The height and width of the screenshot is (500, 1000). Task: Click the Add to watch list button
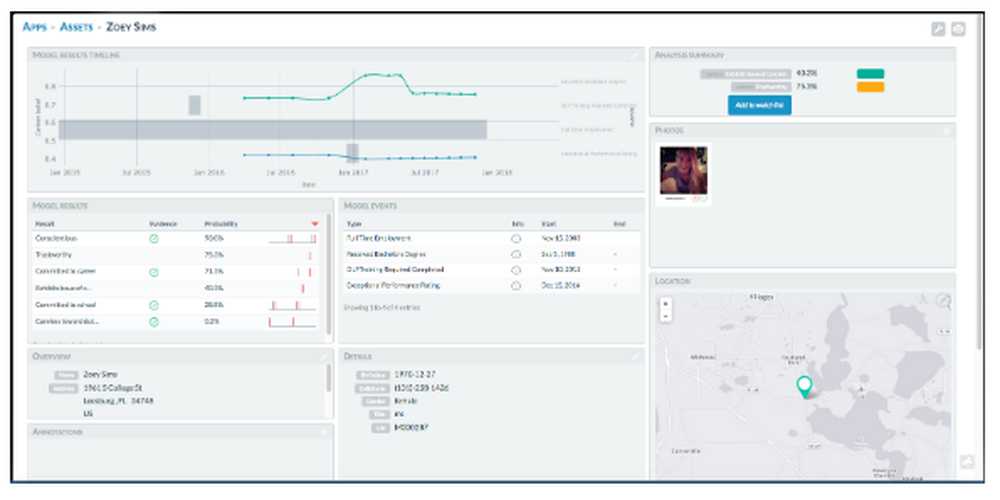[759, 105]
